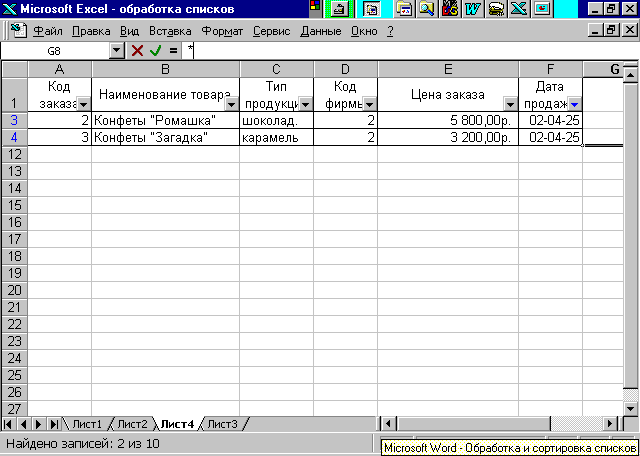This screenshot has height=456, width=640.
Task: Click the Excel workbook icon beside Файл menu
Action: 18,31
